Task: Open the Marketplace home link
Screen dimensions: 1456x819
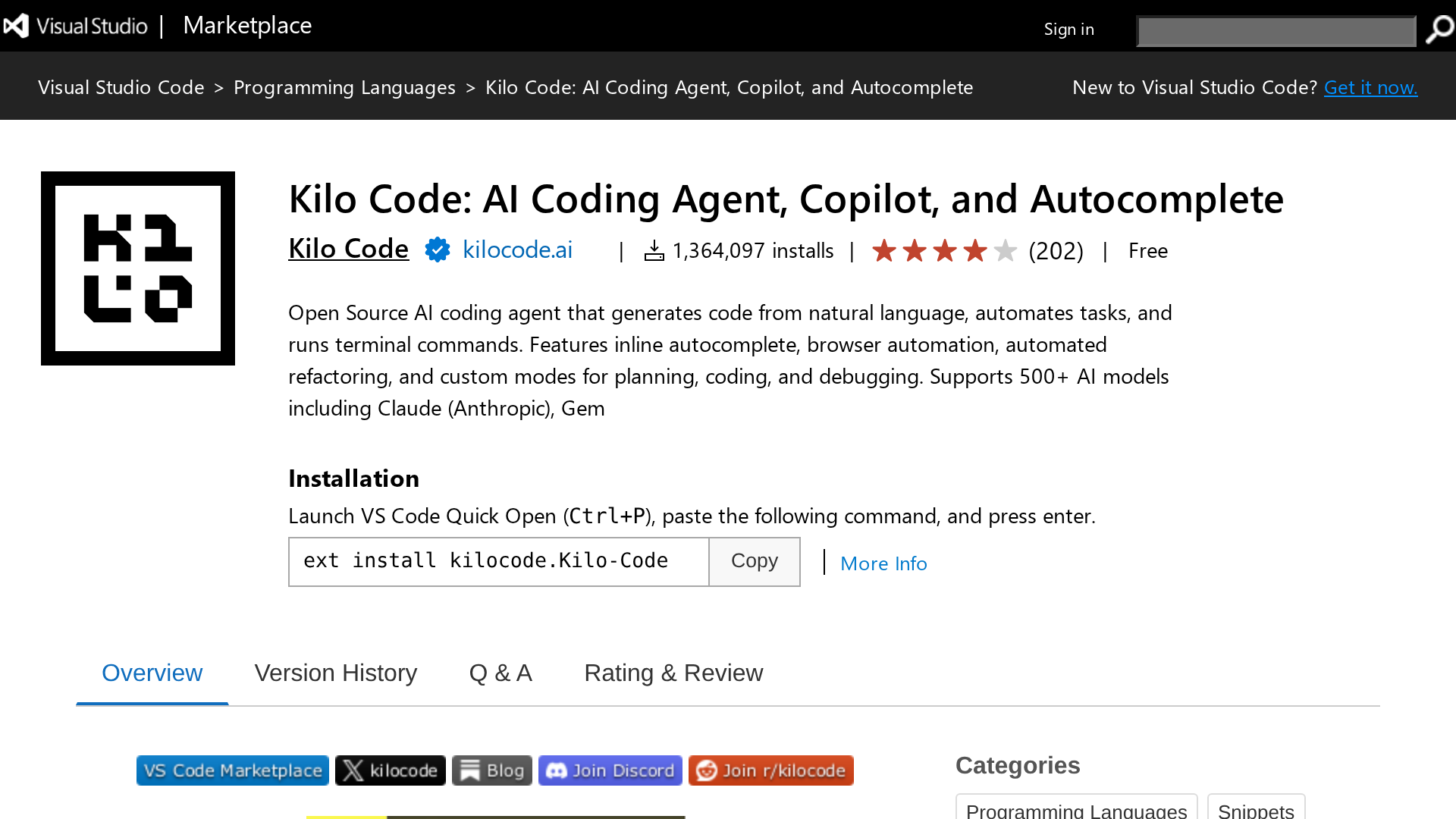Action: [247, 25]
